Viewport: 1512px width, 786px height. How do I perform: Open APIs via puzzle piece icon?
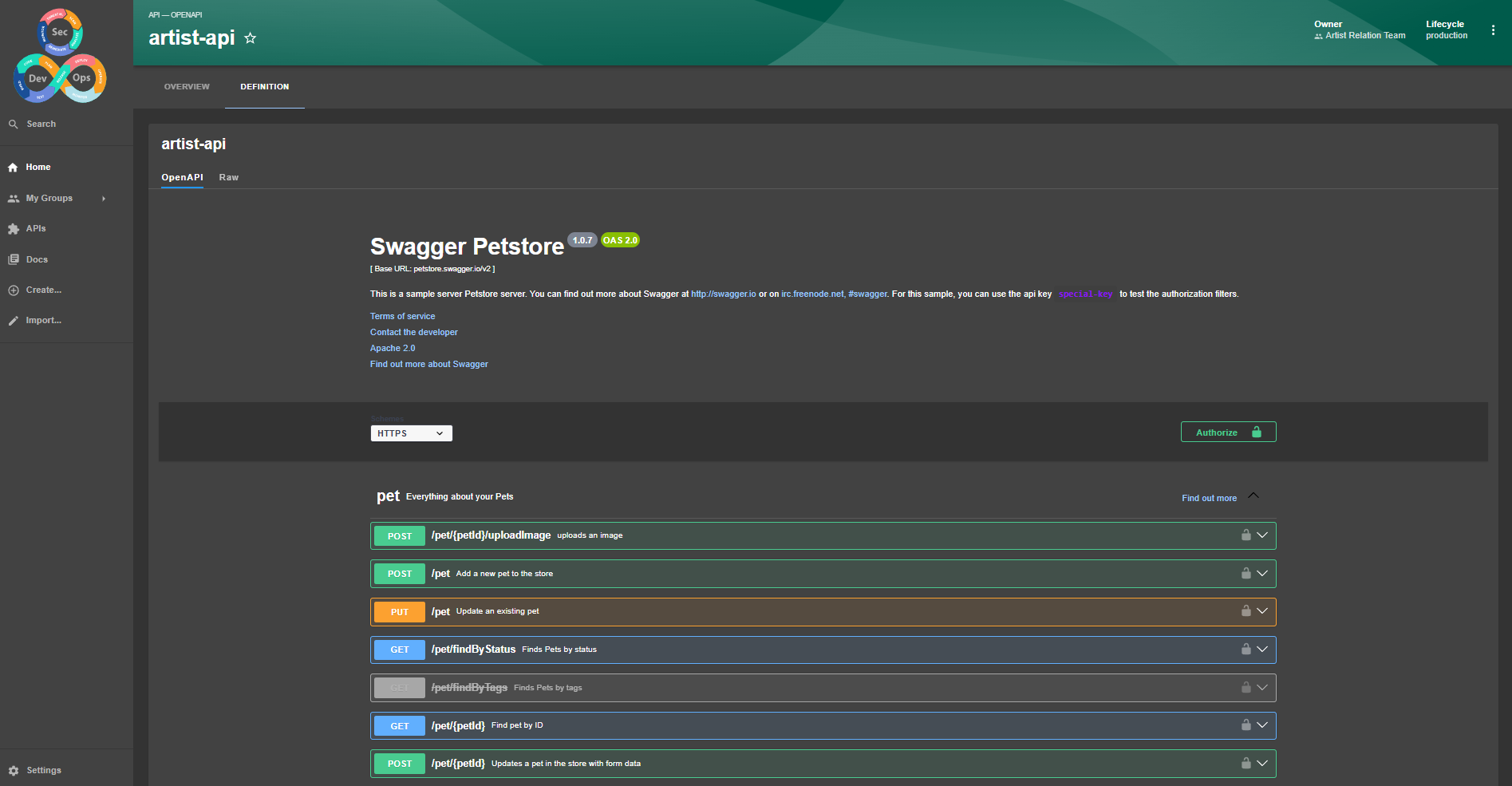pyautogui.click(x=14, y=229)
